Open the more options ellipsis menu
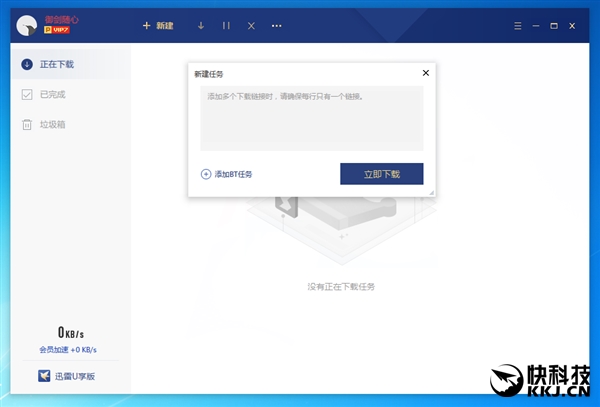 [277, 26]
